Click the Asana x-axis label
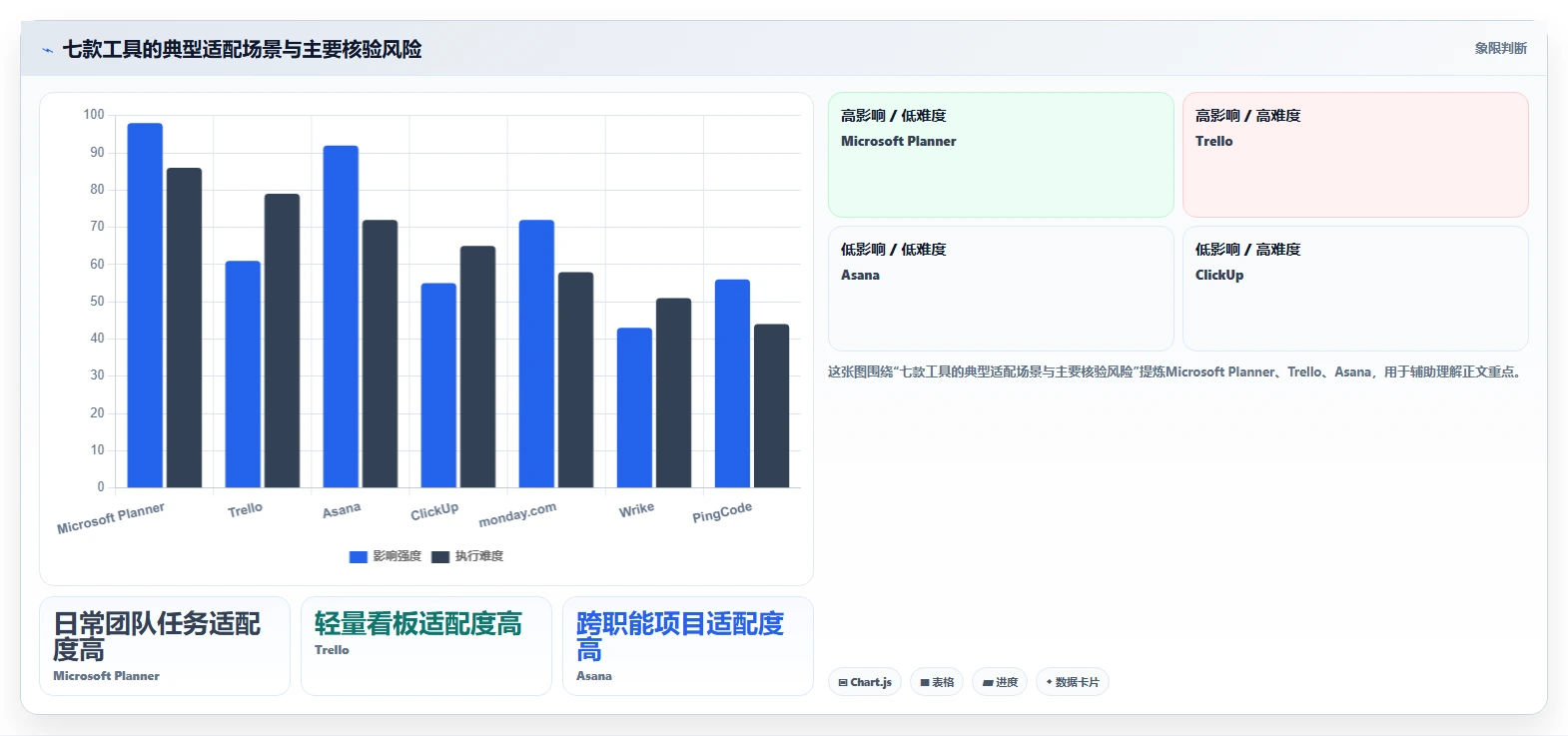Image resolution: width=1568 pixels, height=736 pixels. coord(342,510)
